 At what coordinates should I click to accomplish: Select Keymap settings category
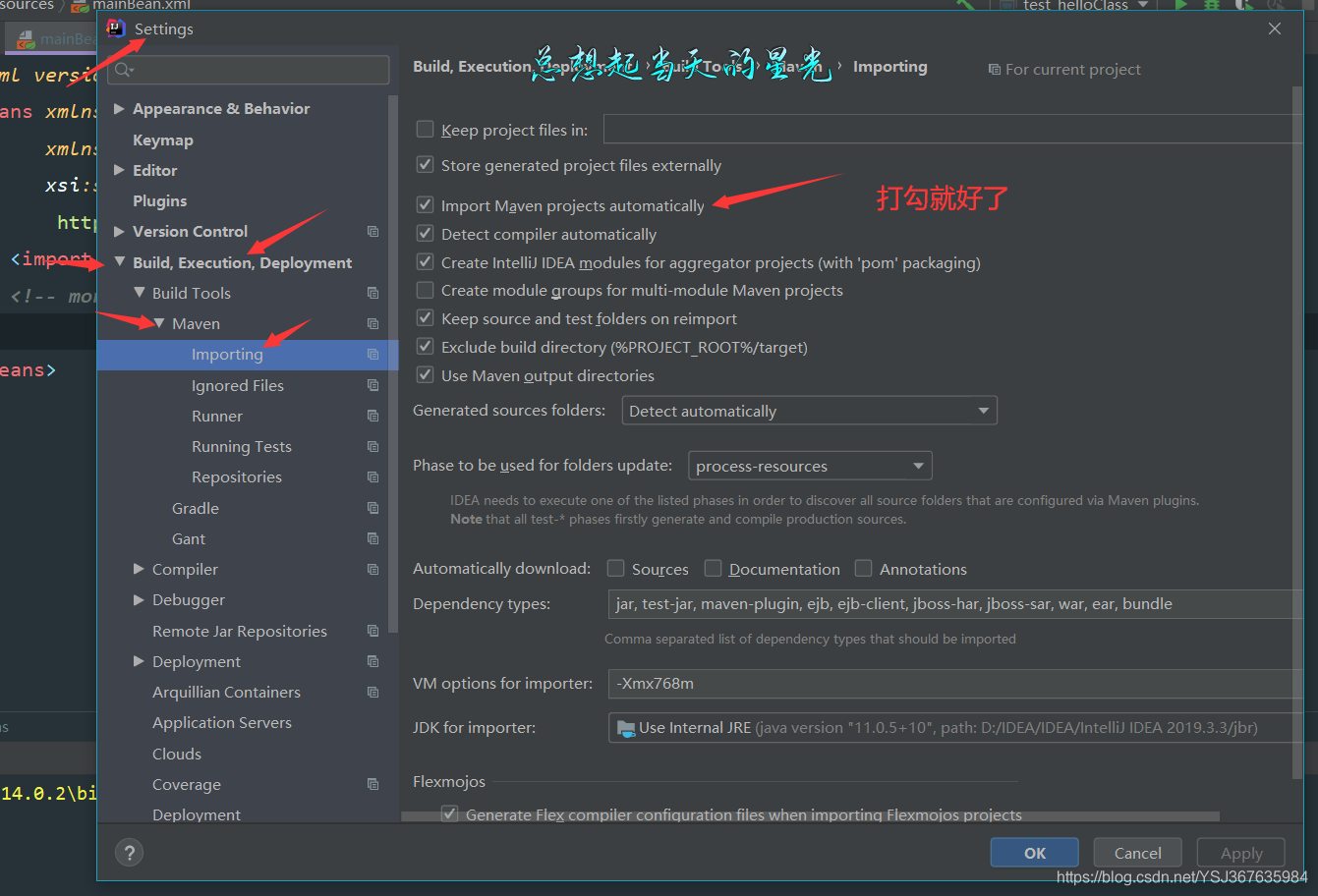[x=163, y=140]
